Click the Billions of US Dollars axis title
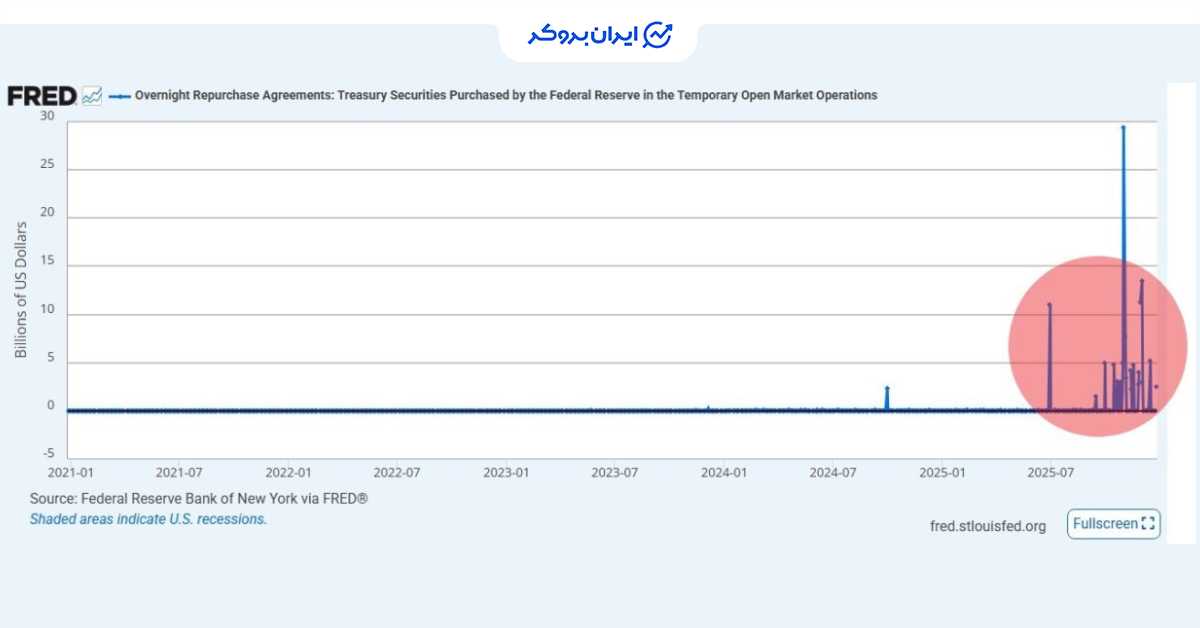Image resolution: width=1200 pixels, height=628 pixels. click(x=21, y=290)
